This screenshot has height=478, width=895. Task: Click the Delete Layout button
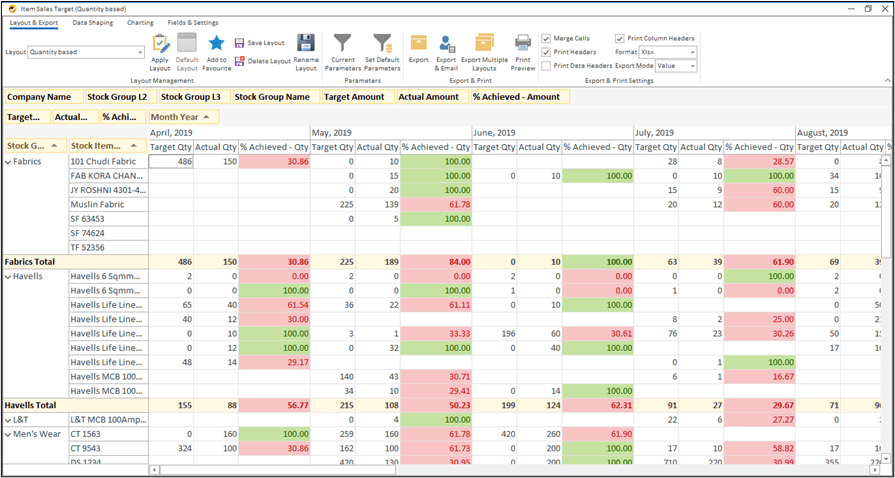(262, 61)
